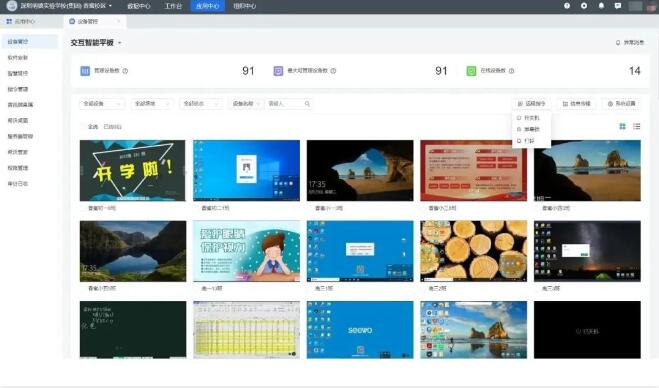Open the help question-mark icon in top bar

pos(567,6)
